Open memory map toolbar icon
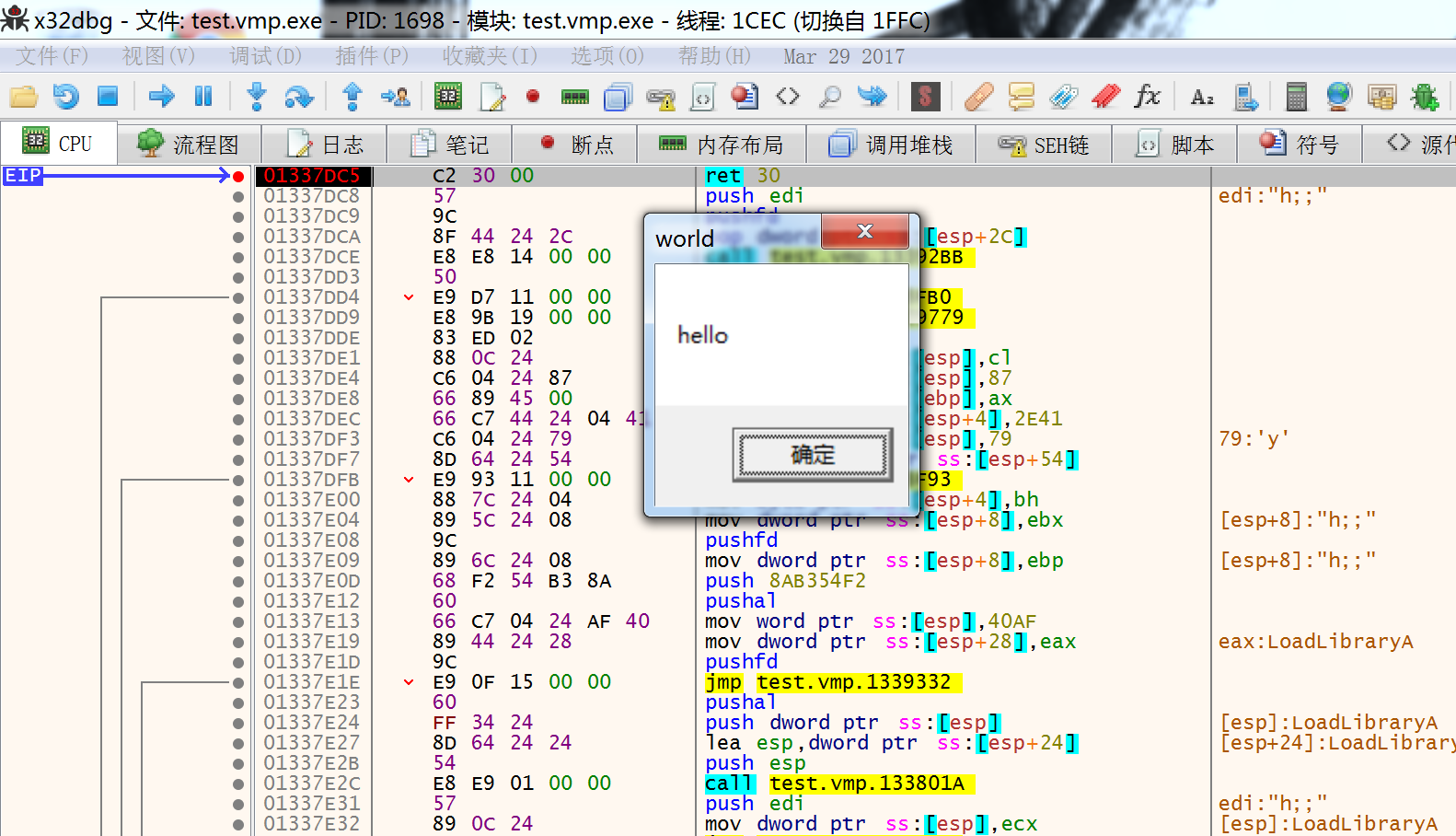The width and height of the screenshot is (1456, 836). click(575, 97)
